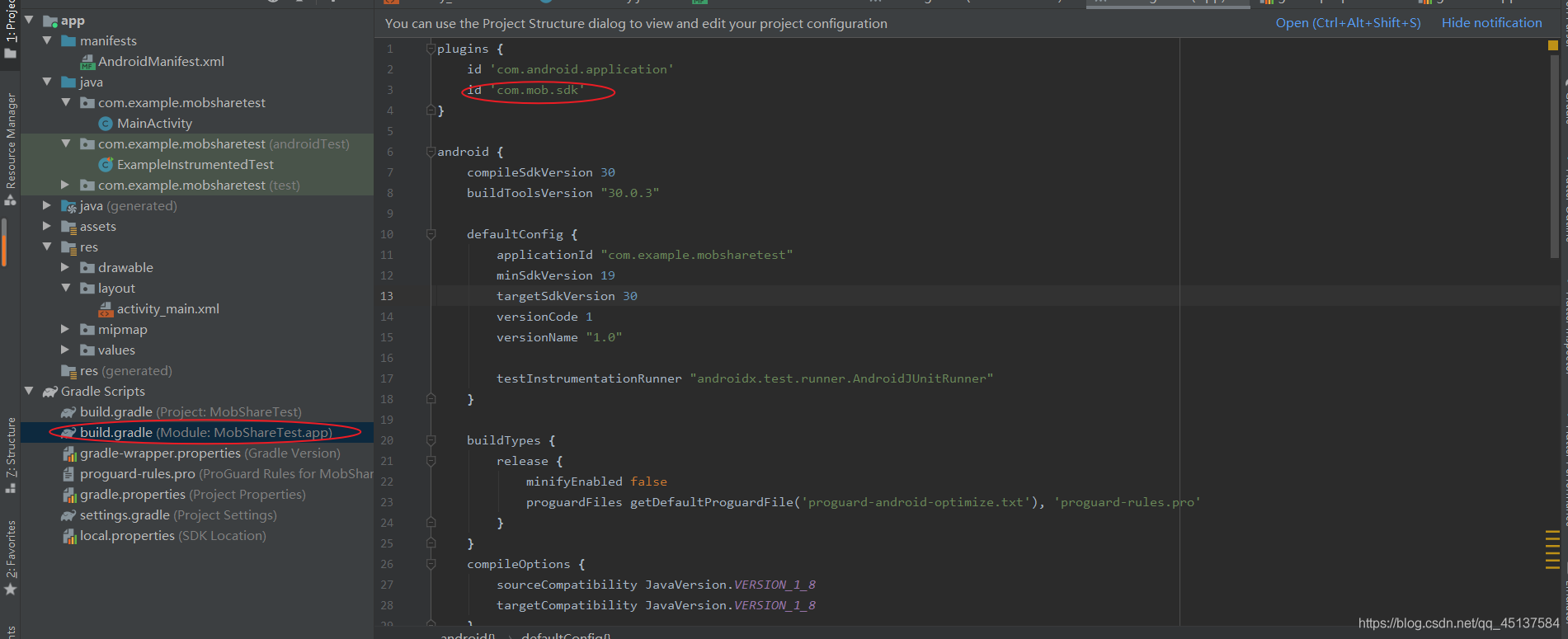Open build.gradle (Project: MobShareTest)
1568x639 pixels.
(x=191, y=411)
